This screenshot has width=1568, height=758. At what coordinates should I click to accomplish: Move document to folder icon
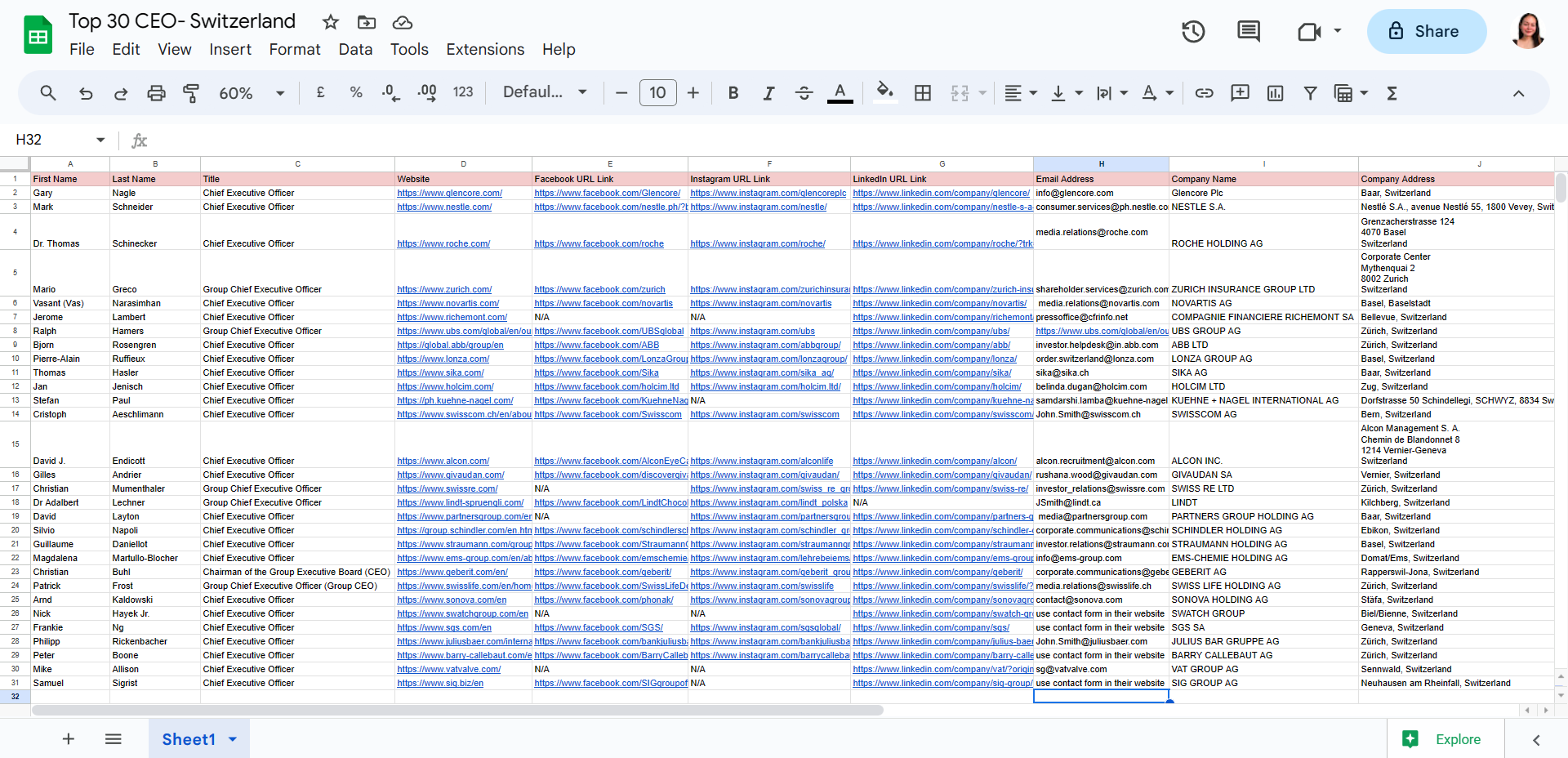point(367,22)
